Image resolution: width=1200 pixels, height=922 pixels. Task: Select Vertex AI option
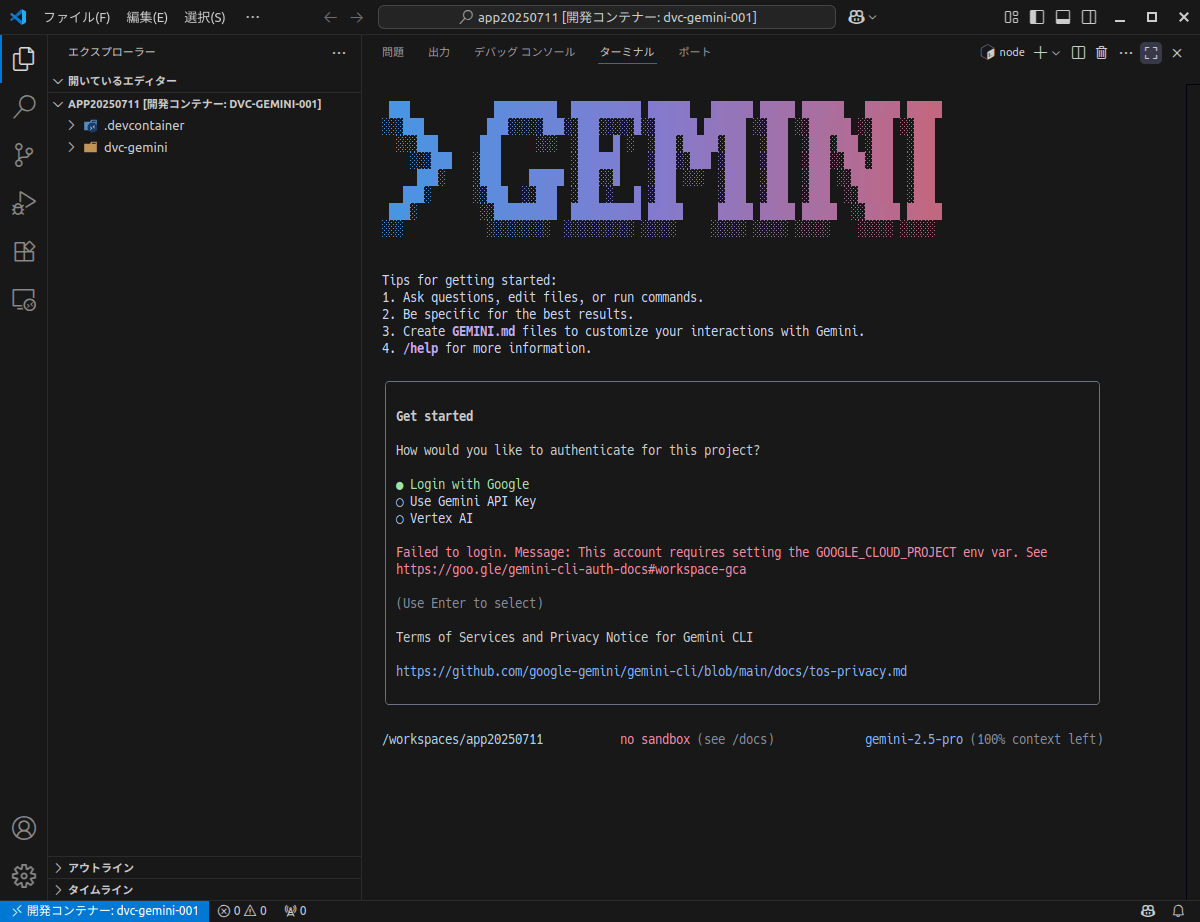coord(434,518)
